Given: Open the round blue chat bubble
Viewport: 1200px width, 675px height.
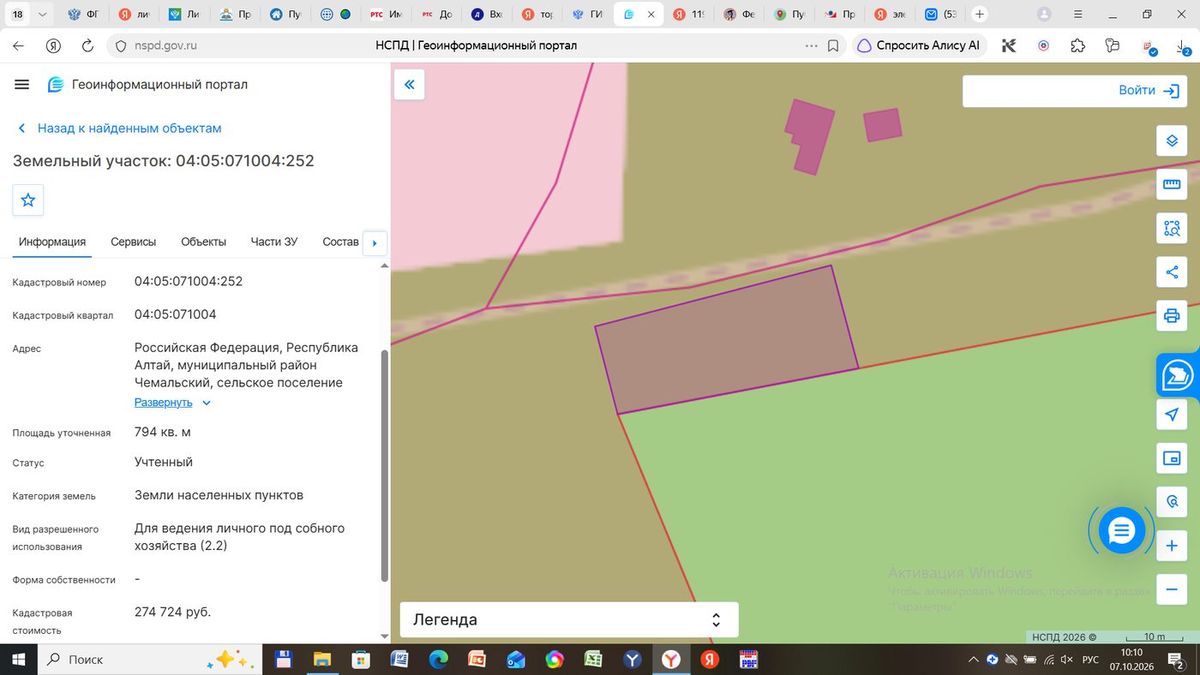Looking at the screenshot, I should pyautogui.click(x=1121, y=531).
